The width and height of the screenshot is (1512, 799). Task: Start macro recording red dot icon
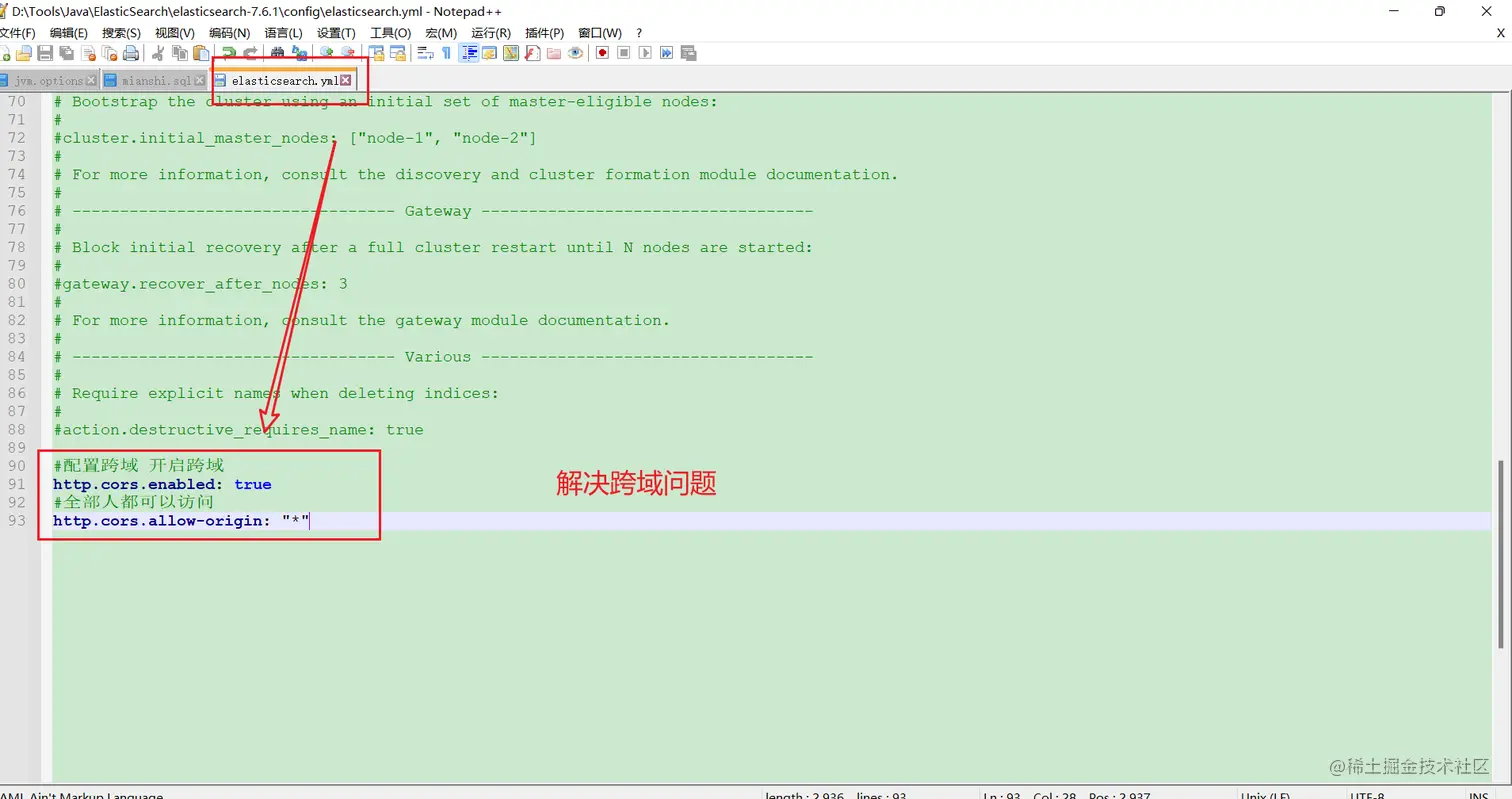[x=602, y=53]
